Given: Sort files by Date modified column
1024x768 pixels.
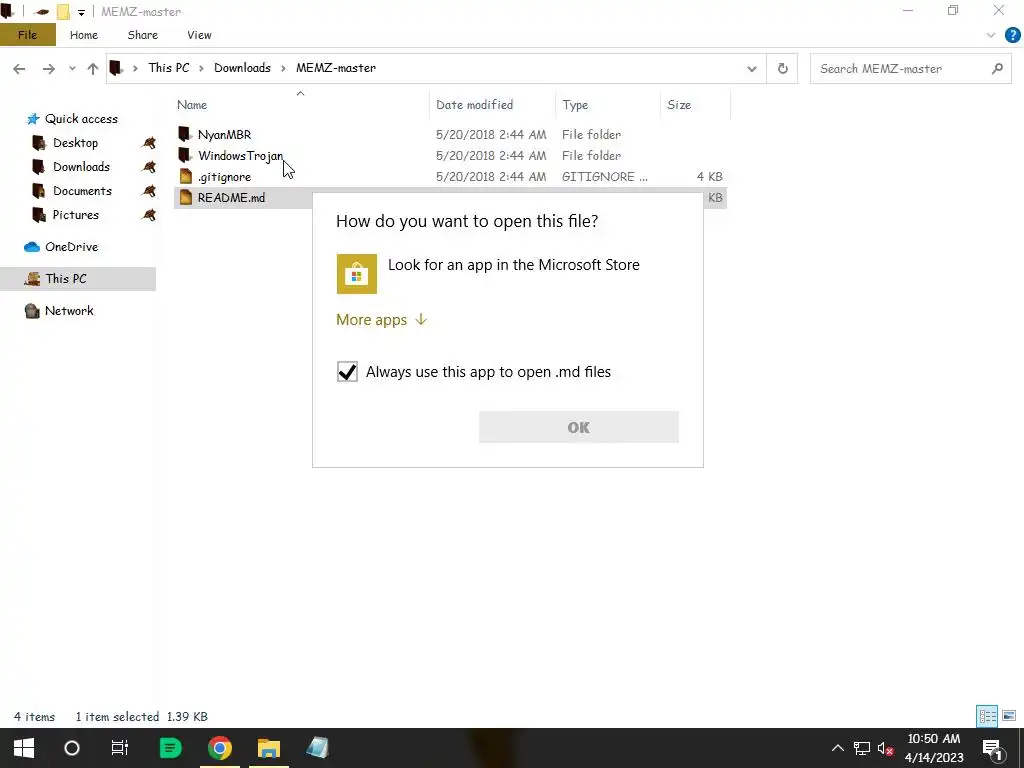Looking at the screenshot, I should point(474,105).
